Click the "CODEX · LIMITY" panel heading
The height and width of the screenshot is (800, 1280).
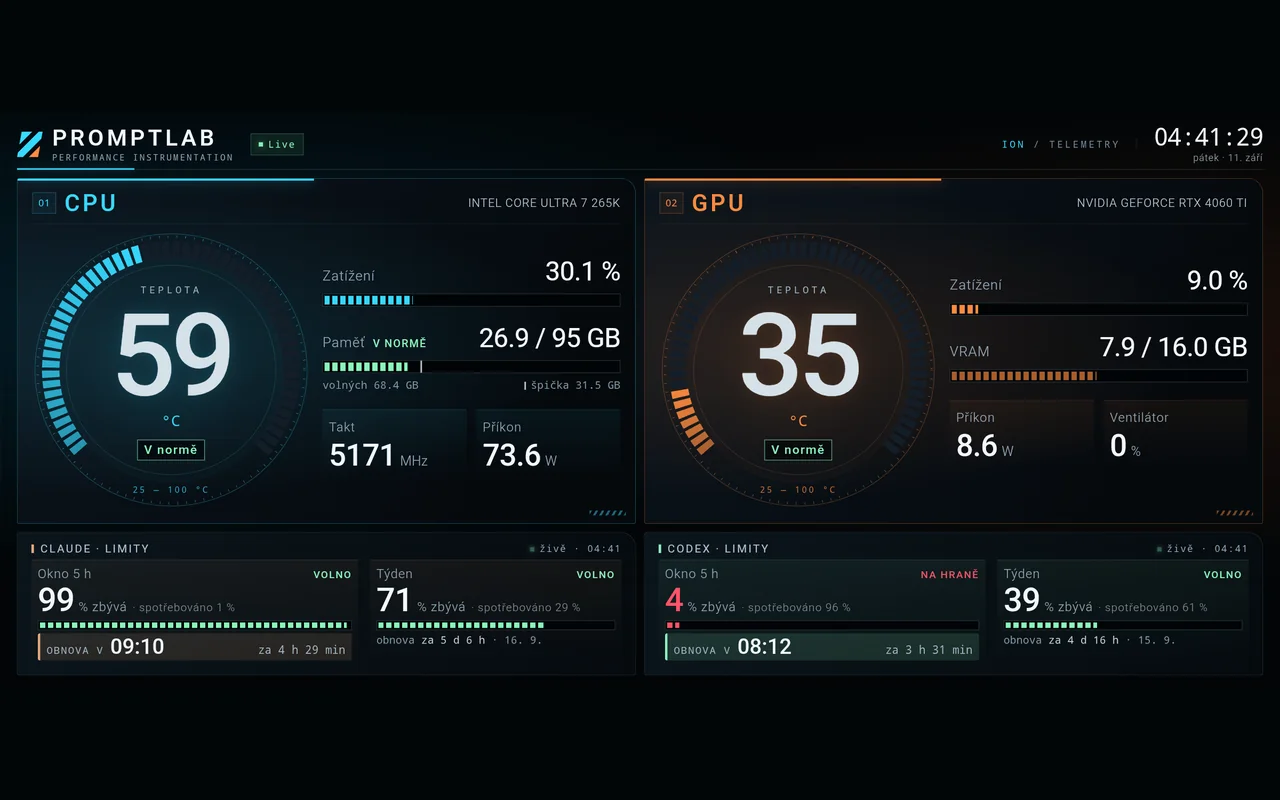click(x=718, y=549)
